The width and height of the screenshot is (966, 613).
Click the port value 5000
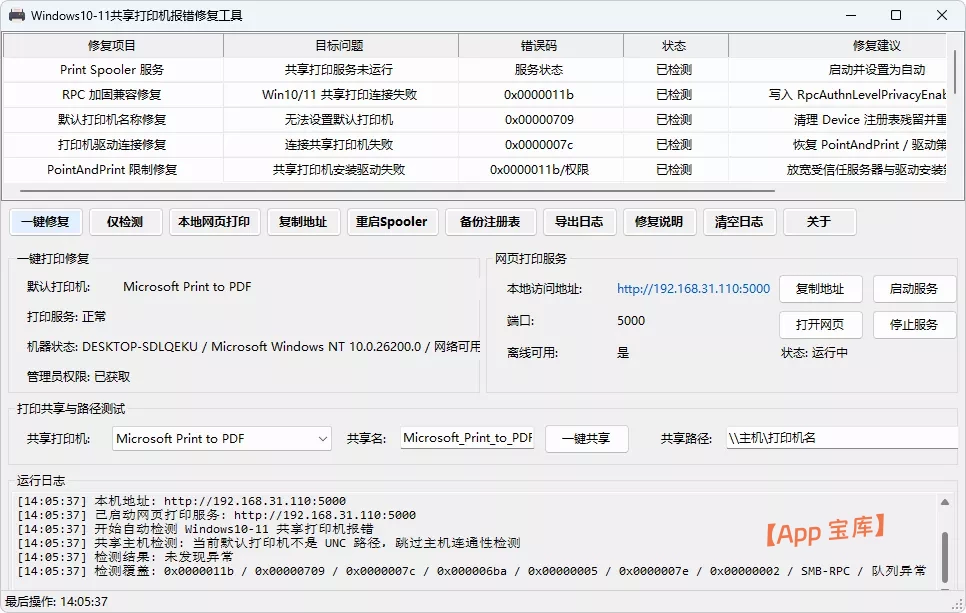[631, 321]
